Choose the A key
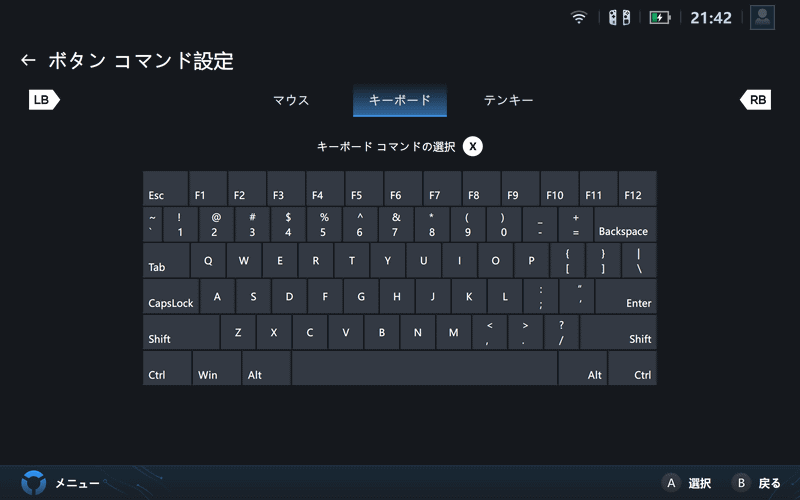Image resolution: width=800 pixels, height=500 pixels. pyautogui.click(x=217, y=296)
